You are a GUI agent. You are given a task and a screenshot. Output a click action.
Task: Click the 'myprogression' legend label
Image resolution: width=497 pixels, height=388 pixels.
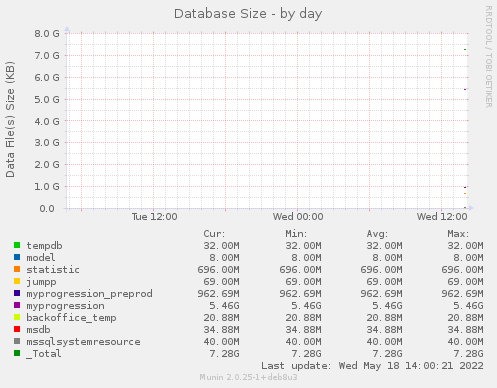coord(65,306)
